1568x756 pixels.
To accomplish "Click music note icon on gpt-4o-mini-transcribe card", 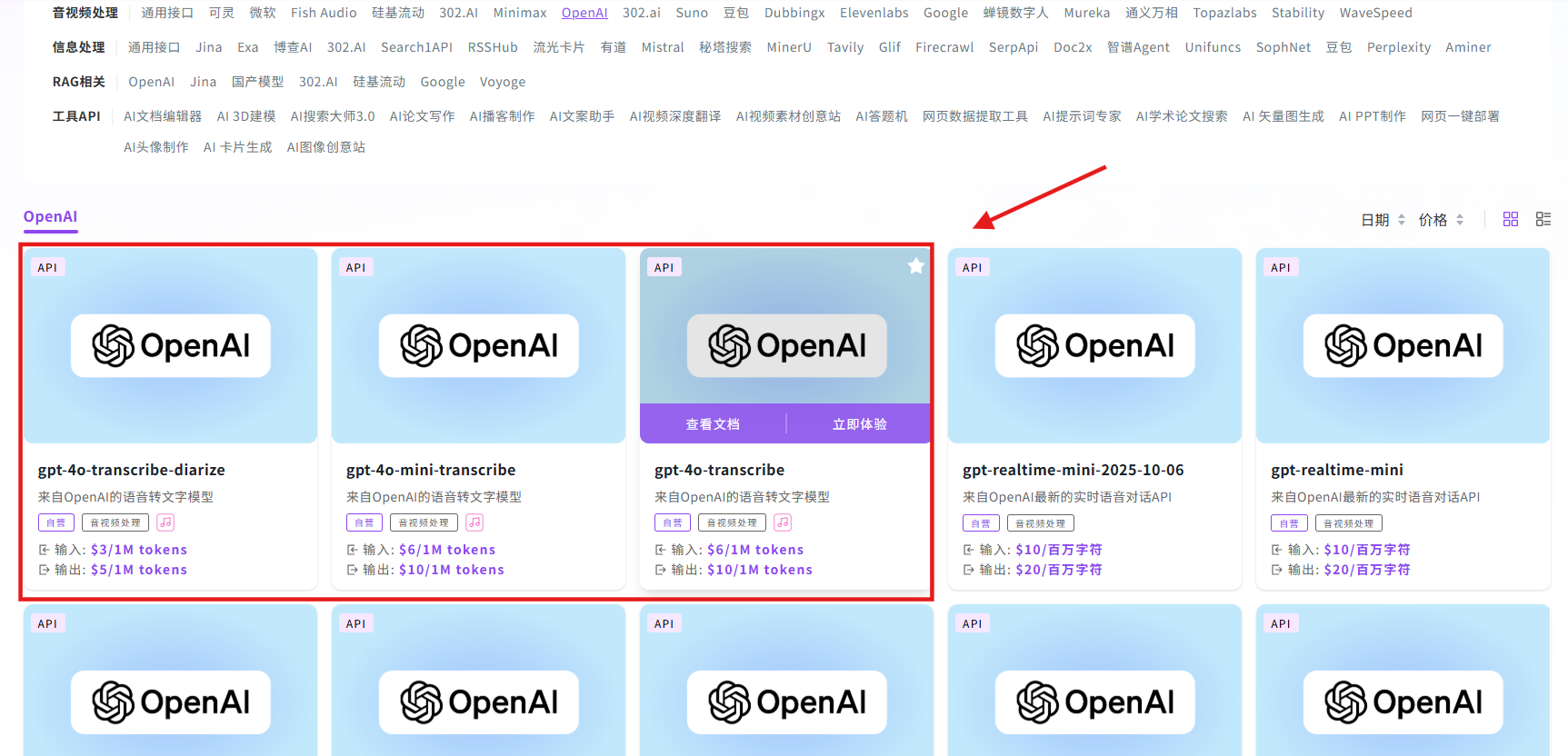I will coord(474,522).
